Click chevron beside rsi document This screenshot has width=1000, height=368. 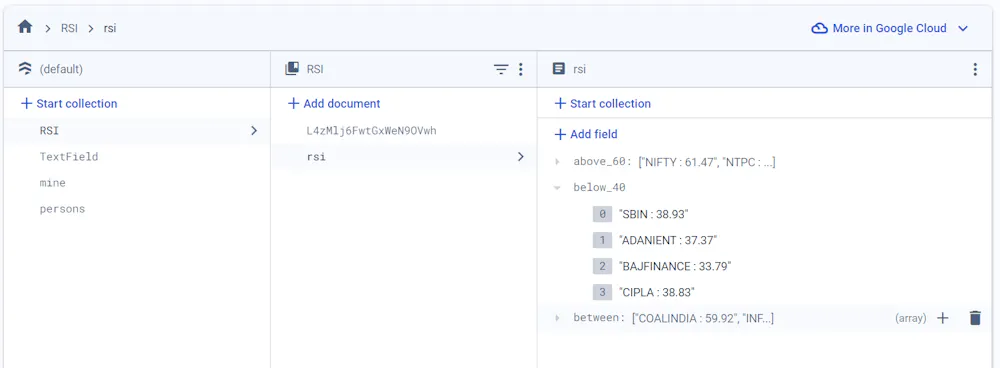(x=520, y=157)
